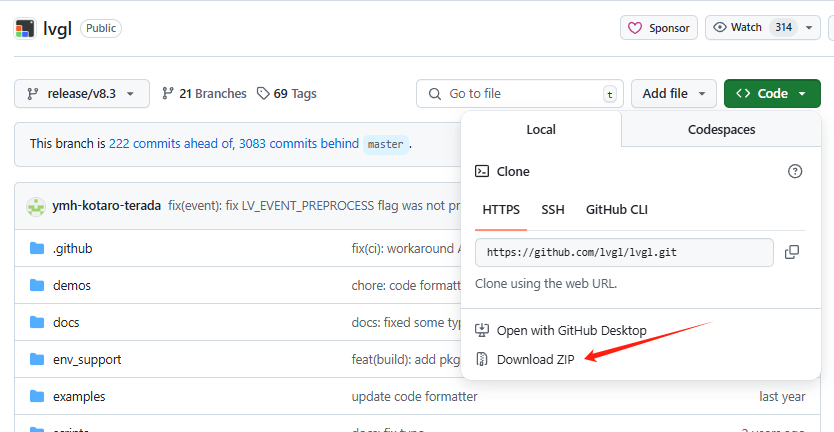Click the heart icon in Sponsor button

pyautogui.click(x=635, y=28)
